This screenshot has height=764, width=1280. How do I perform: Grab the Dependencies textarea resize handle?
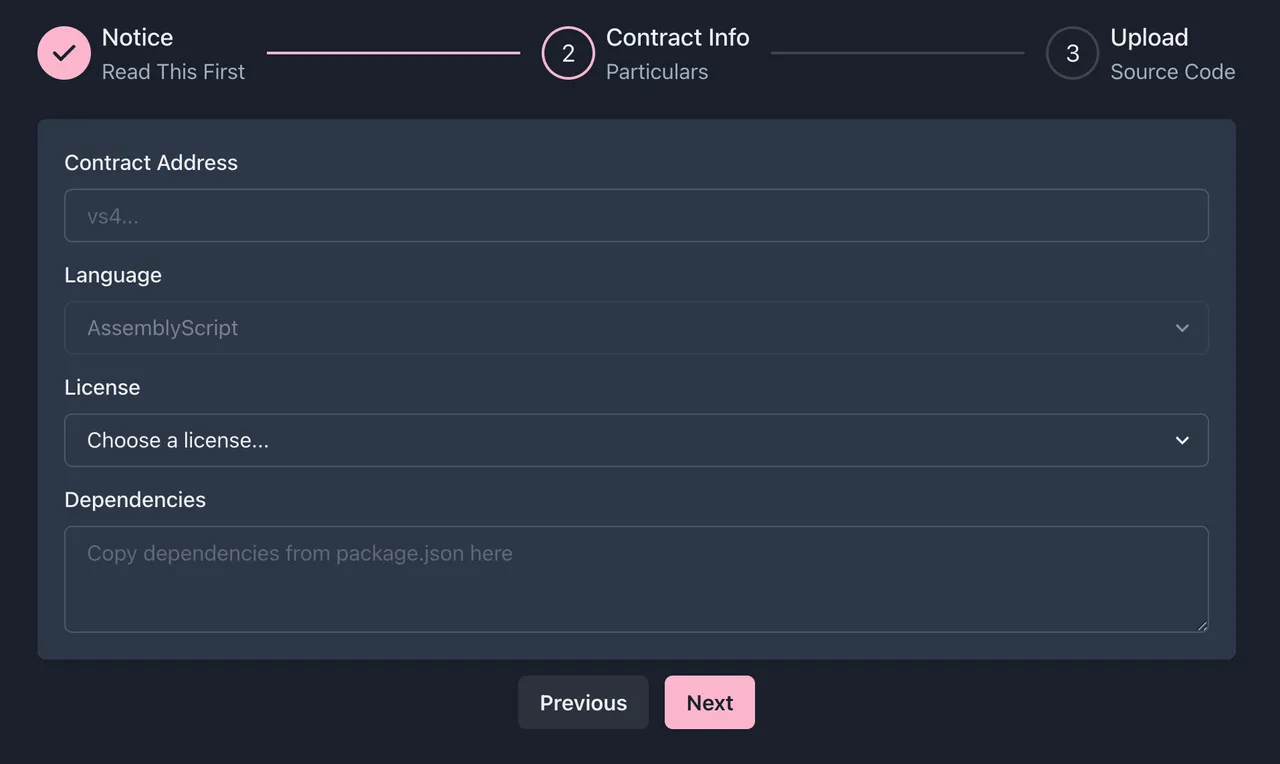1201,624
